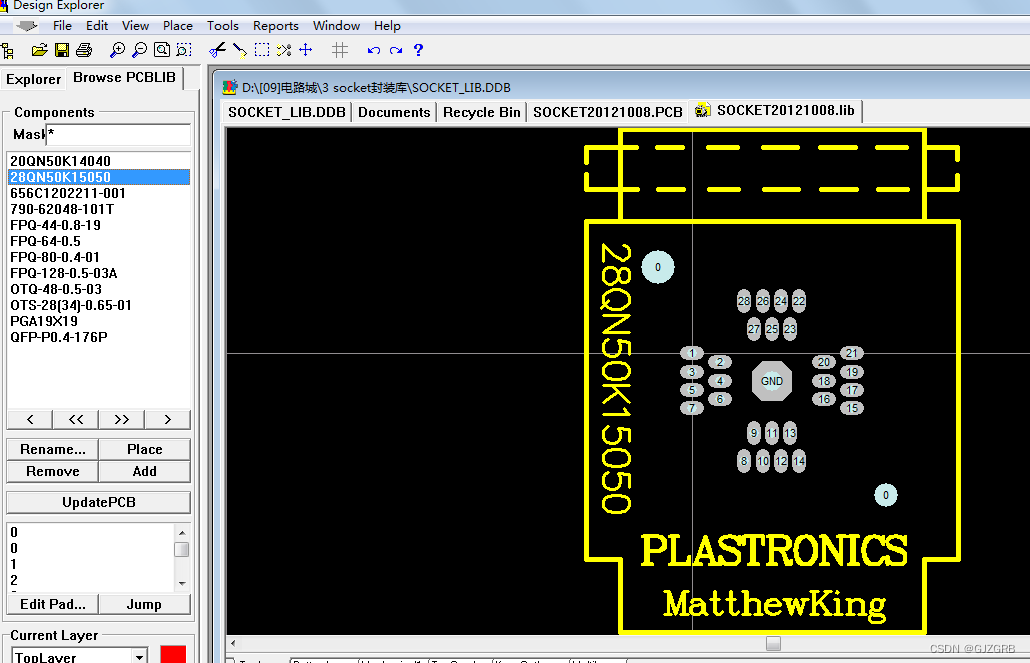1030x663 pixels.
Task: Select component FPQ-44-0.8-19
Action: (99, 225)
